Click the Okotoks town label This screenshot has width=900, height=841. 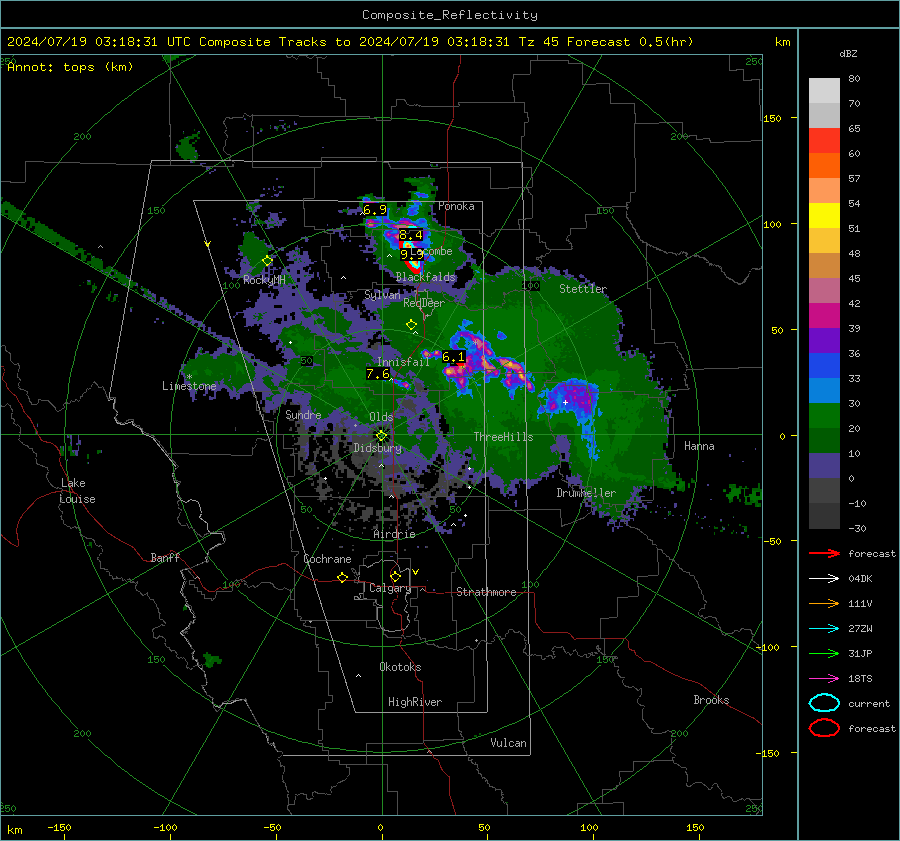(x=400, y=667)
